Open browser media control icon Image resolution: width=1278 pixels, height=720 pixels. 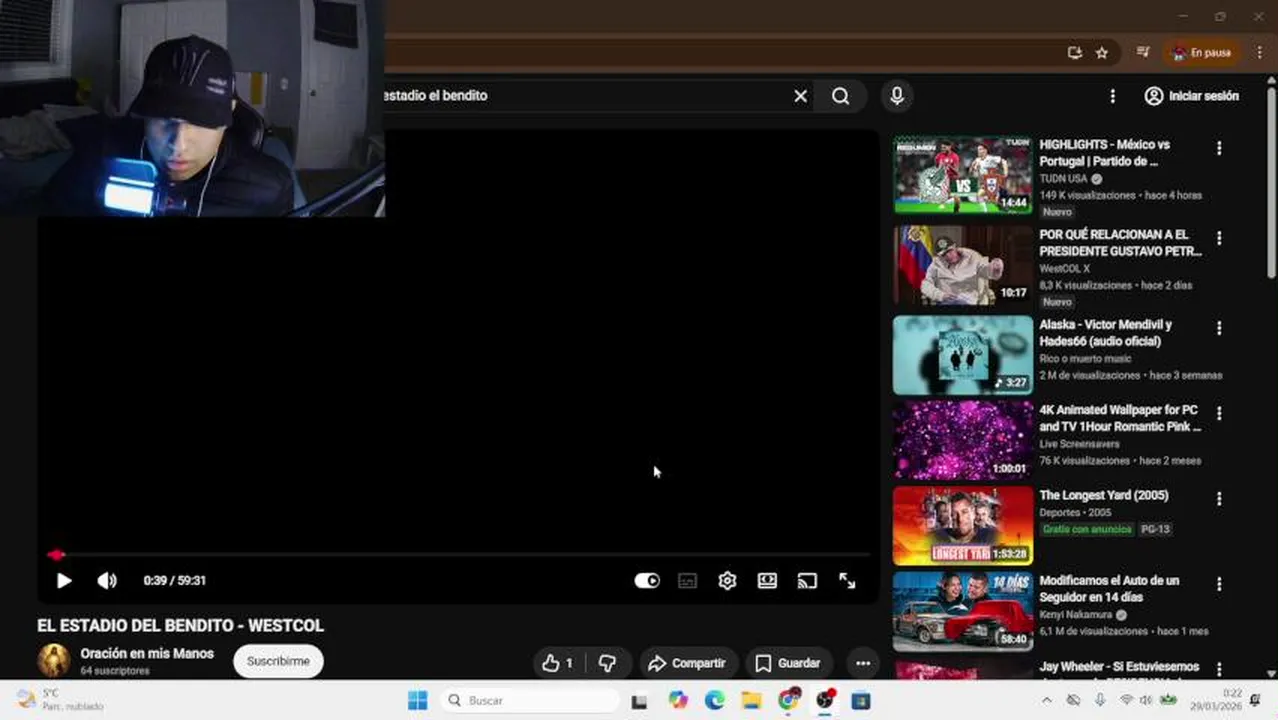click(x=1143, y=53)
